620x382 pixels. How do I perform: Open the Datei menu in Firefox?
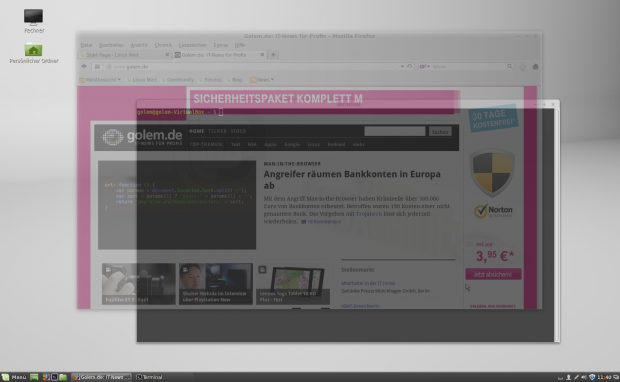pos(86,45)
